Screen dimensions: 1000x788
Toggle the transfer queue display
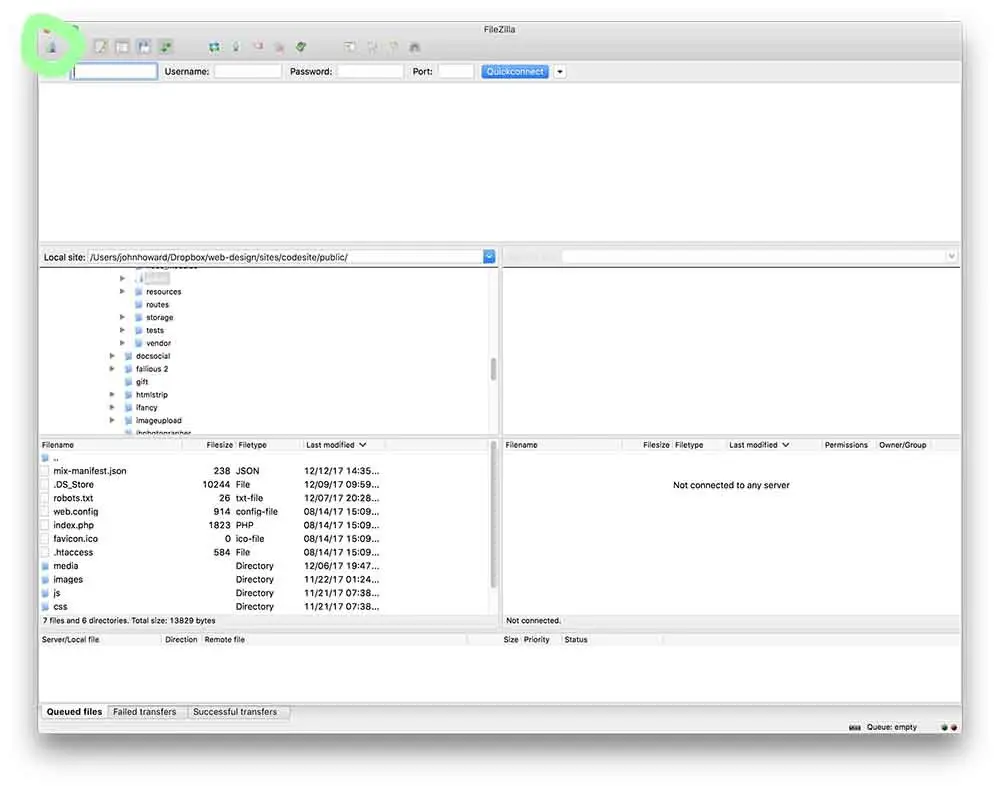coord(166,47)
